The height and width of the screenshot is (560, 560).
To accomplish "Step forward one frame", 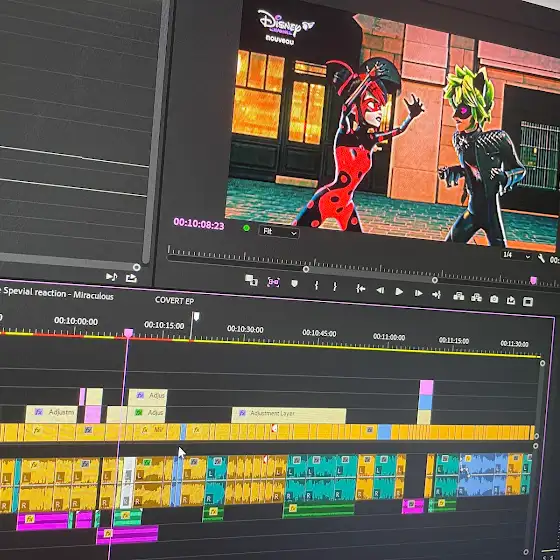I will click(418, 293).
